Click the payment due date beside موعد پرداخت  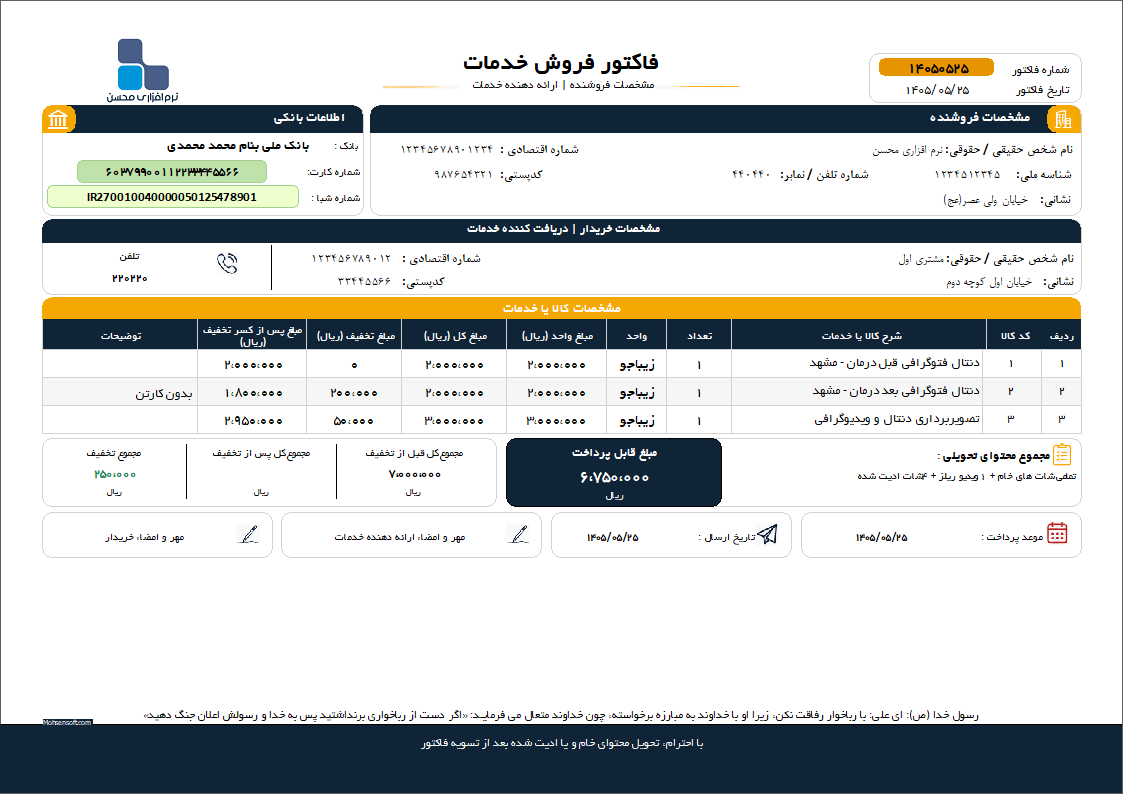(x=881, y=537)
